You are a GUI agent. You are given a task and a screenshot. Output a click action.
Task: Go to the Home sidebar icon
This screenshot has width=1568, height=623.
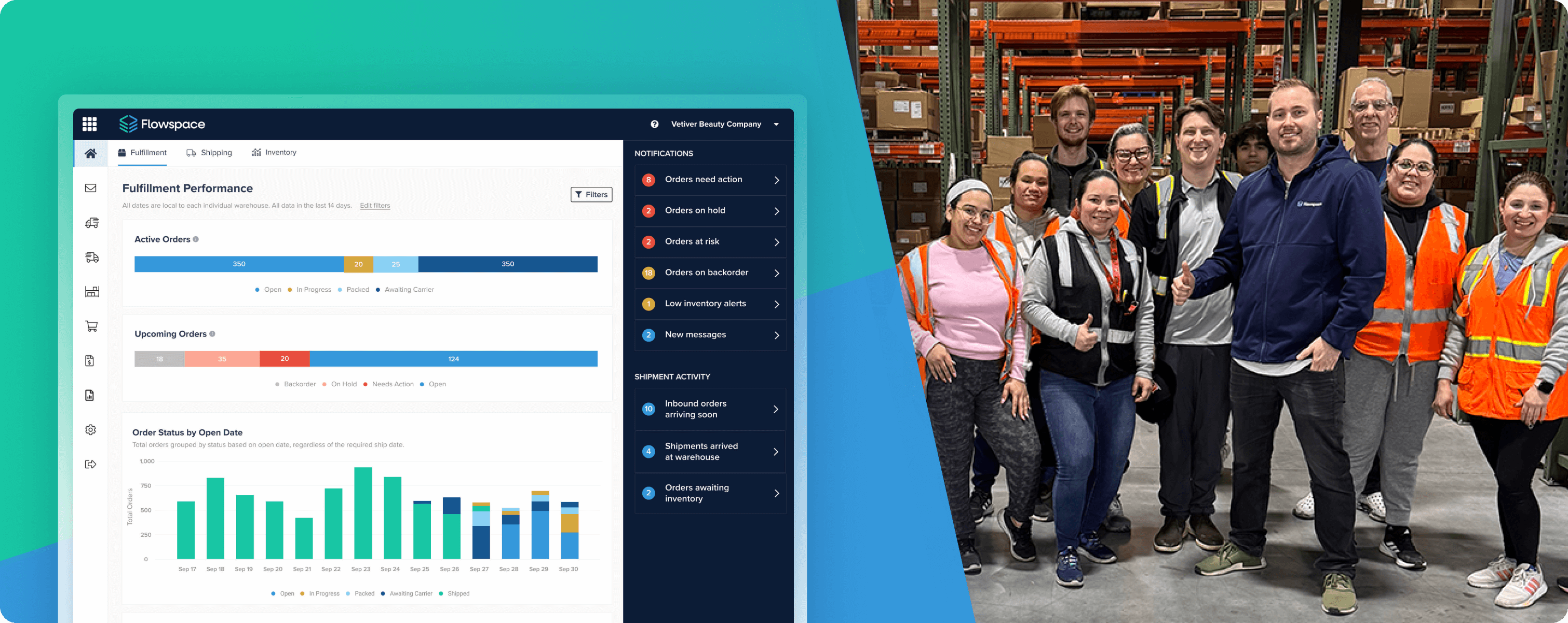point(91,153)
